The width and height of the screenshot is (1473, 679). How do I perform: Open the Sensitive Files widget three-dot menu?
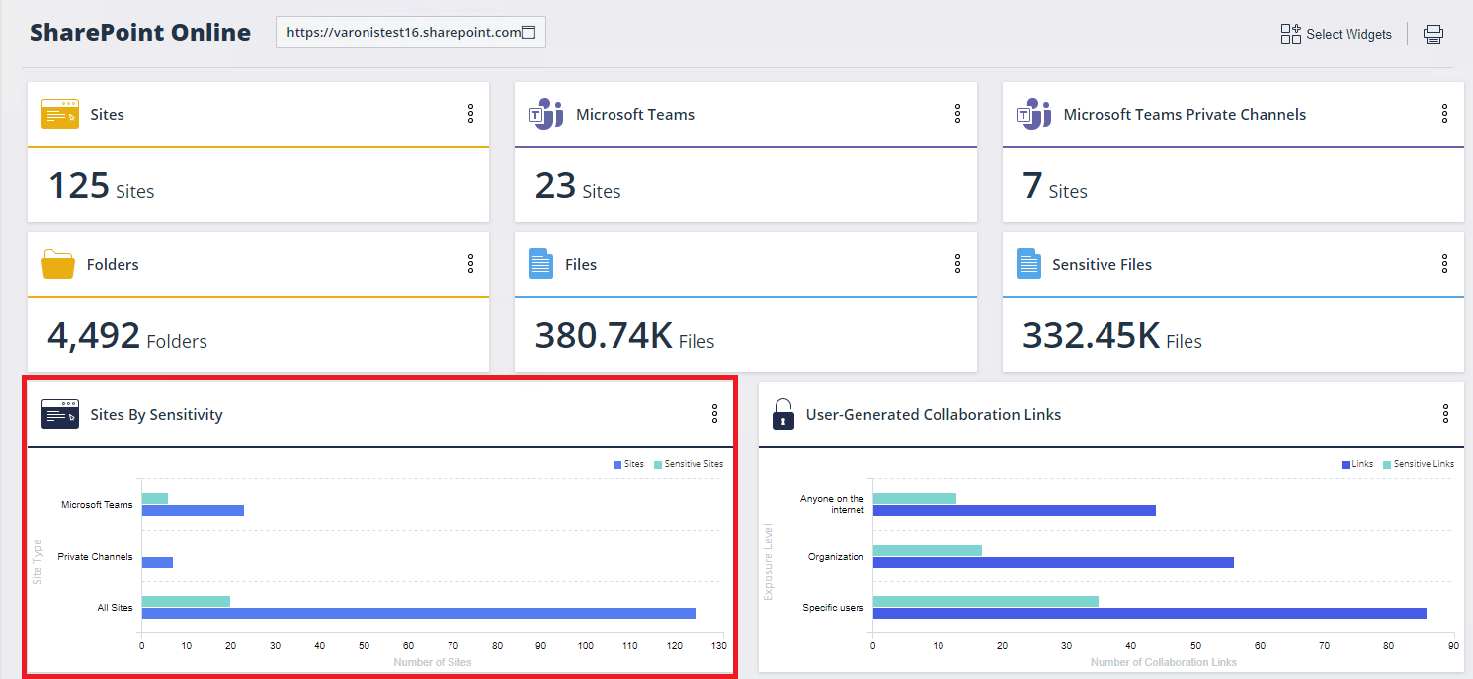click(1444, 264)
